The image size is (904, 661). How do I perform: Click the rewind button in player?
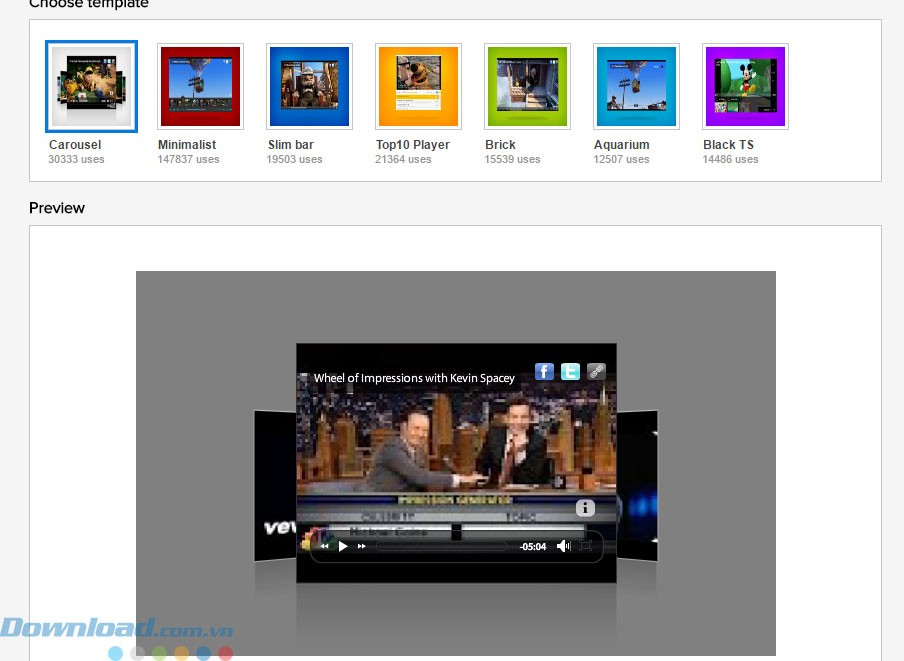pyautogui.click(x=324, y=546)
